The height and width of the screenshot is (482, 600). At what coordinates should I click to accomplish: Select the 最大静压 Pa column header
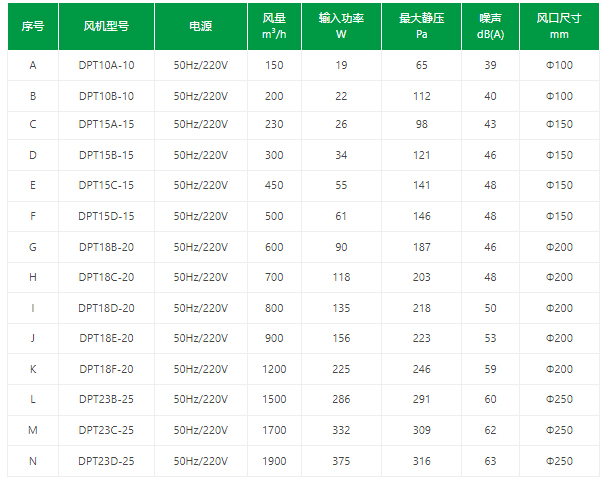click(421, 27)
